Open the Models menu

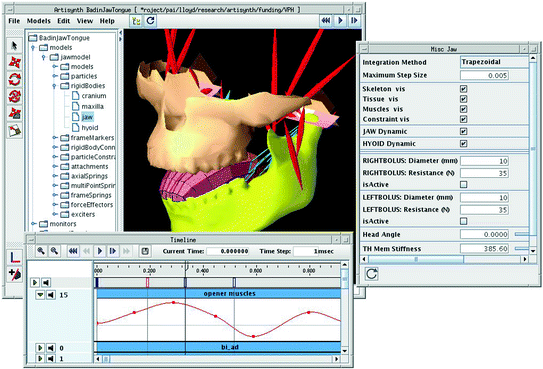click(x=39, y=21)
